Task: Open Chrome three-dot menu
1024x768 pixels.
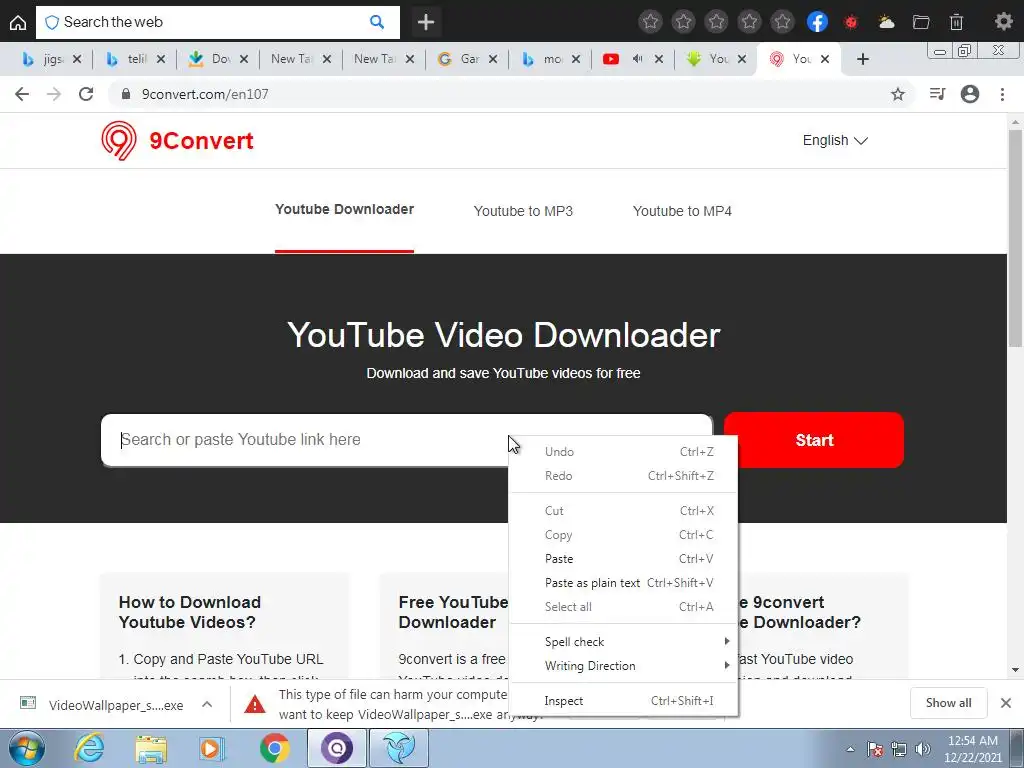Action: (1002, 94)
